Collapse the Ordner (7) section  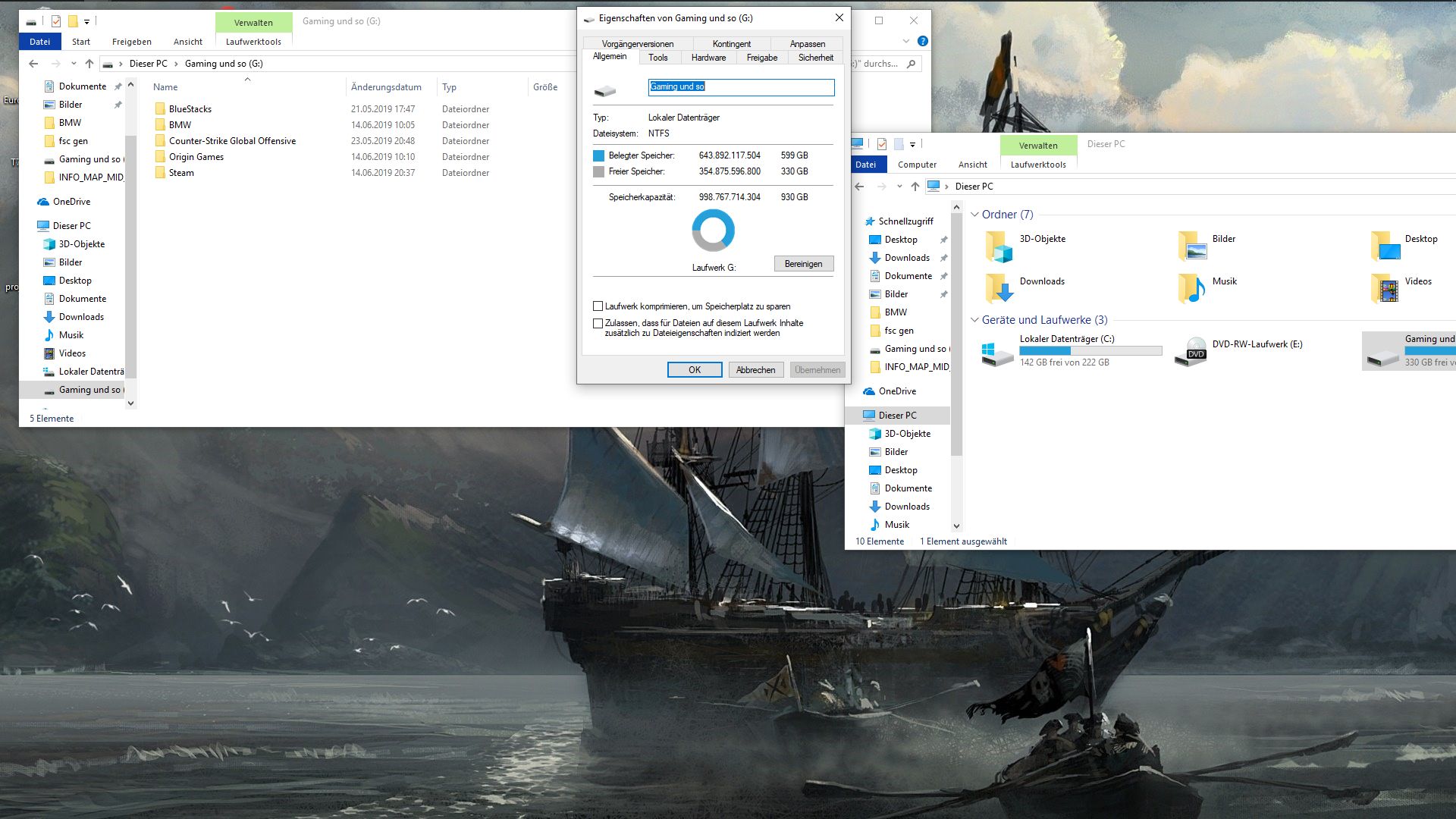(x=974, y=215)
